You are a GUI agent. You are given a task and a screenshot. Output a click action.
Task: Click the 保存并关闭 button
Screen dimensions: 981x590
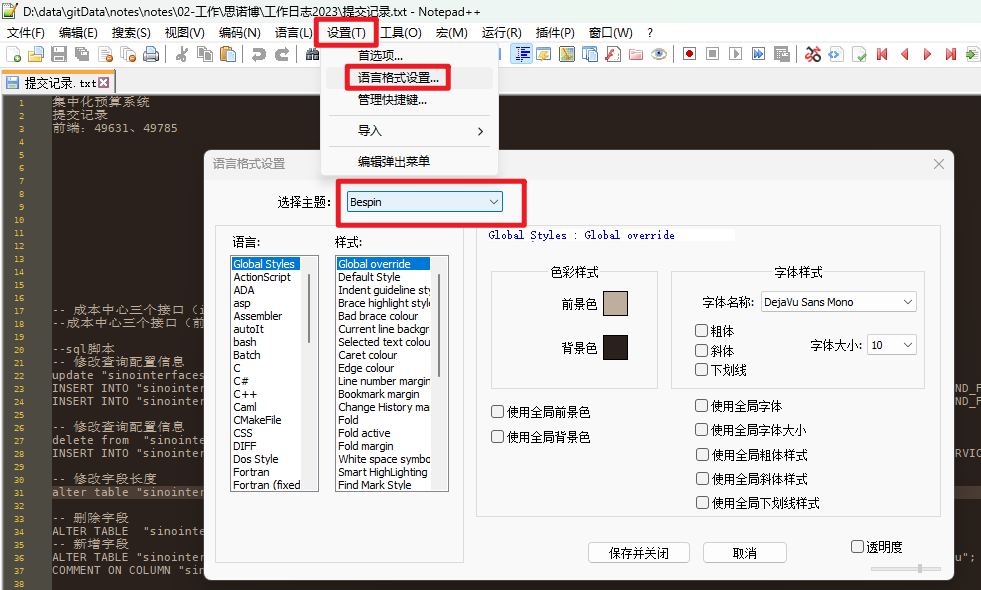tap(639, 553)
